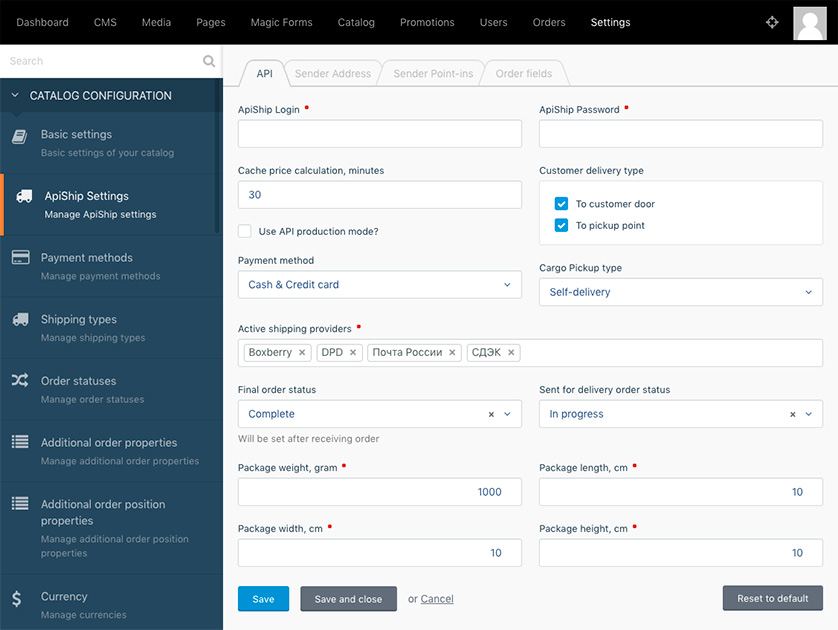The image size is (838, 630).
Task: Open the user avatar profile
Action: (810, 23)
